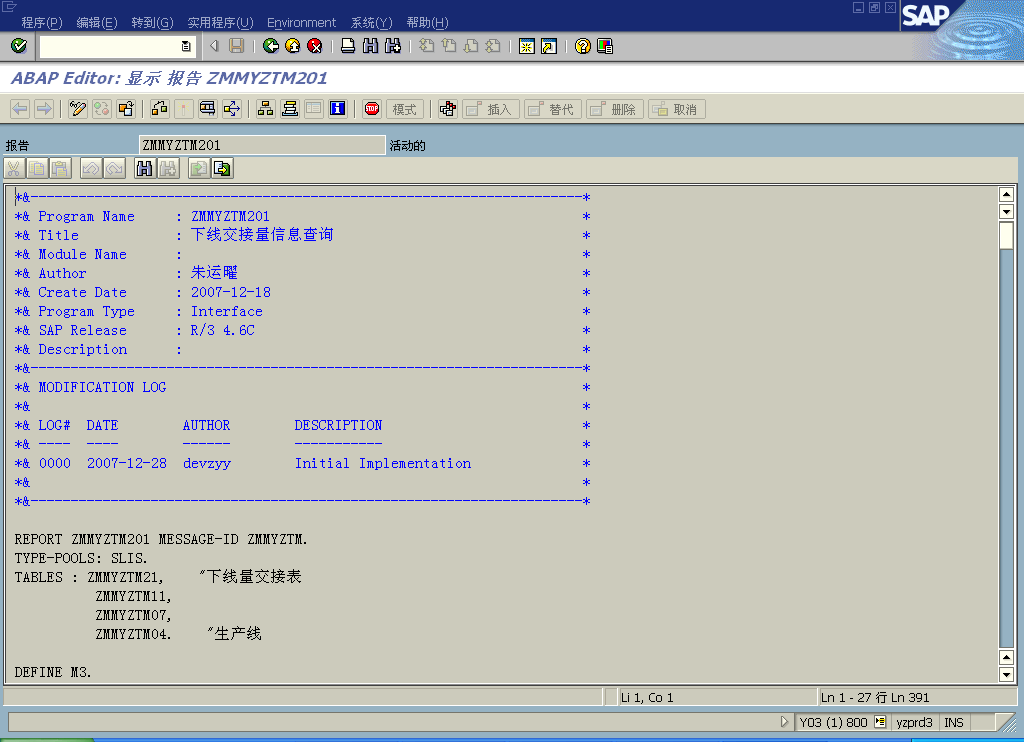Click the Other Object icon
1024x742 pixels.
tap(126, 108)
